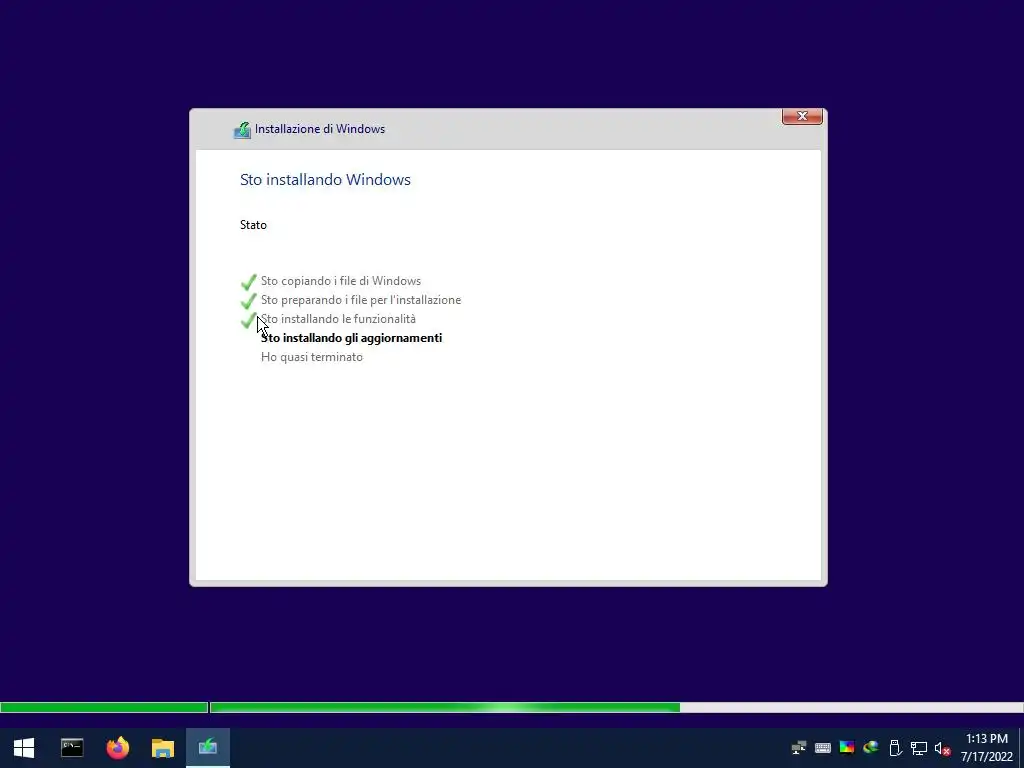Click the bold "Sto installando gli aggiornamenti" step
Viewport: 1024px width, 768px height.
[351, 338]
